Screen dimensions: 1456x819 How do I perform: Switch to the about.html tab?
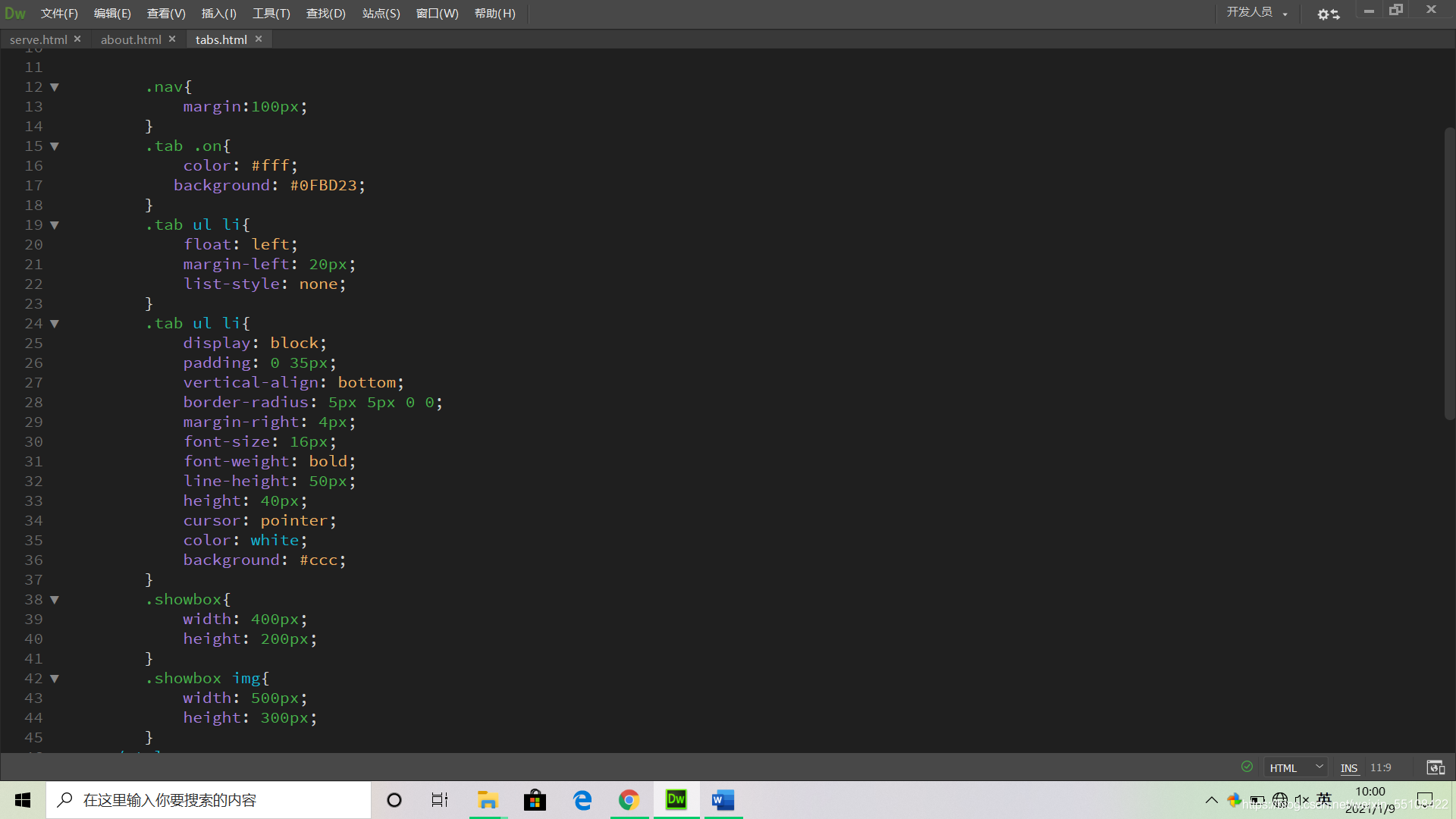pyautogui.click(x=130, y=39)
